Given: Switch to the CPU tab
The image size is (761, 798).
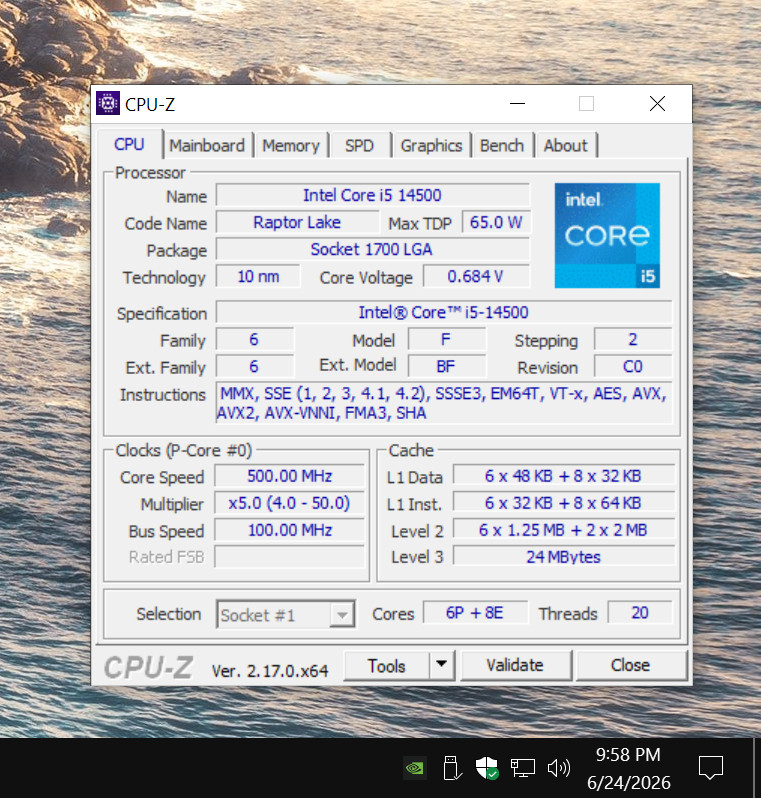Looking at the screenshot, I should point(129,145).
